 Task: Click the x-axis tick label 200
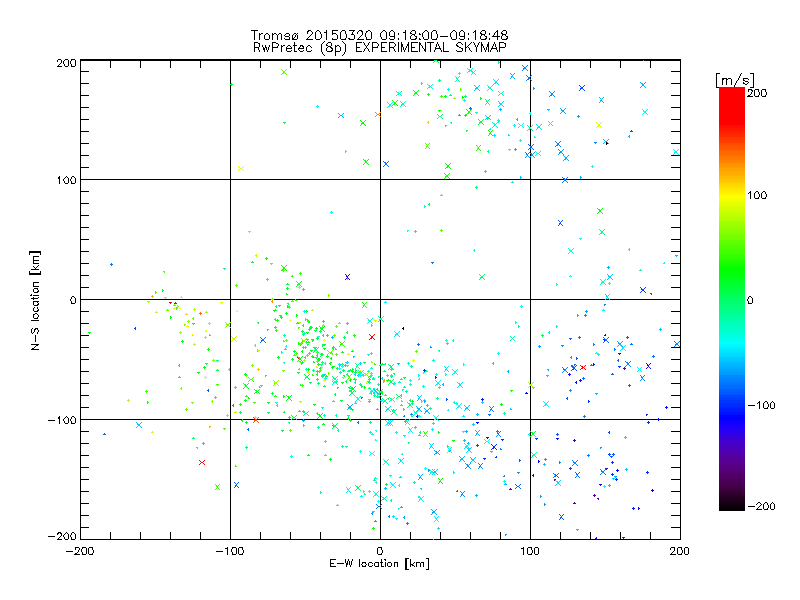coord(680,551)
